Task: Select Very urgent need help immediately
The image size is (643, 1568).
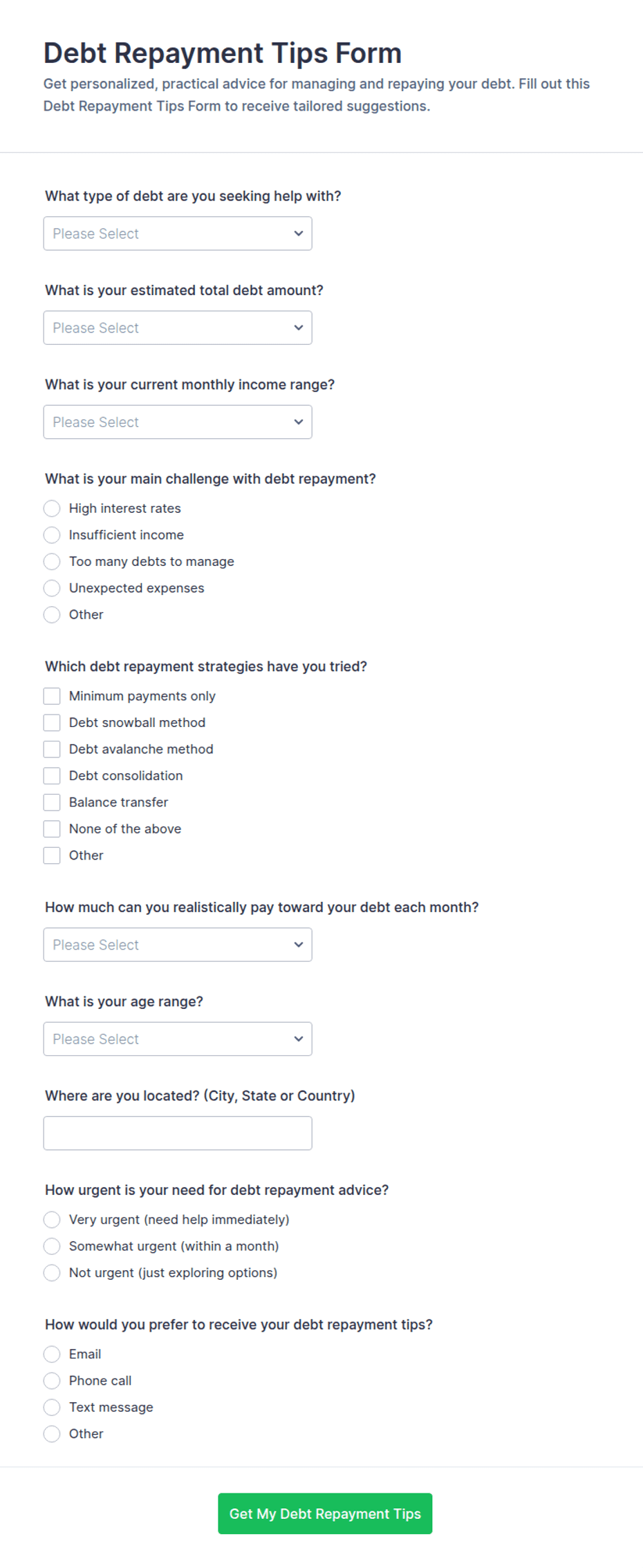Action: (x=52, y=1220)
